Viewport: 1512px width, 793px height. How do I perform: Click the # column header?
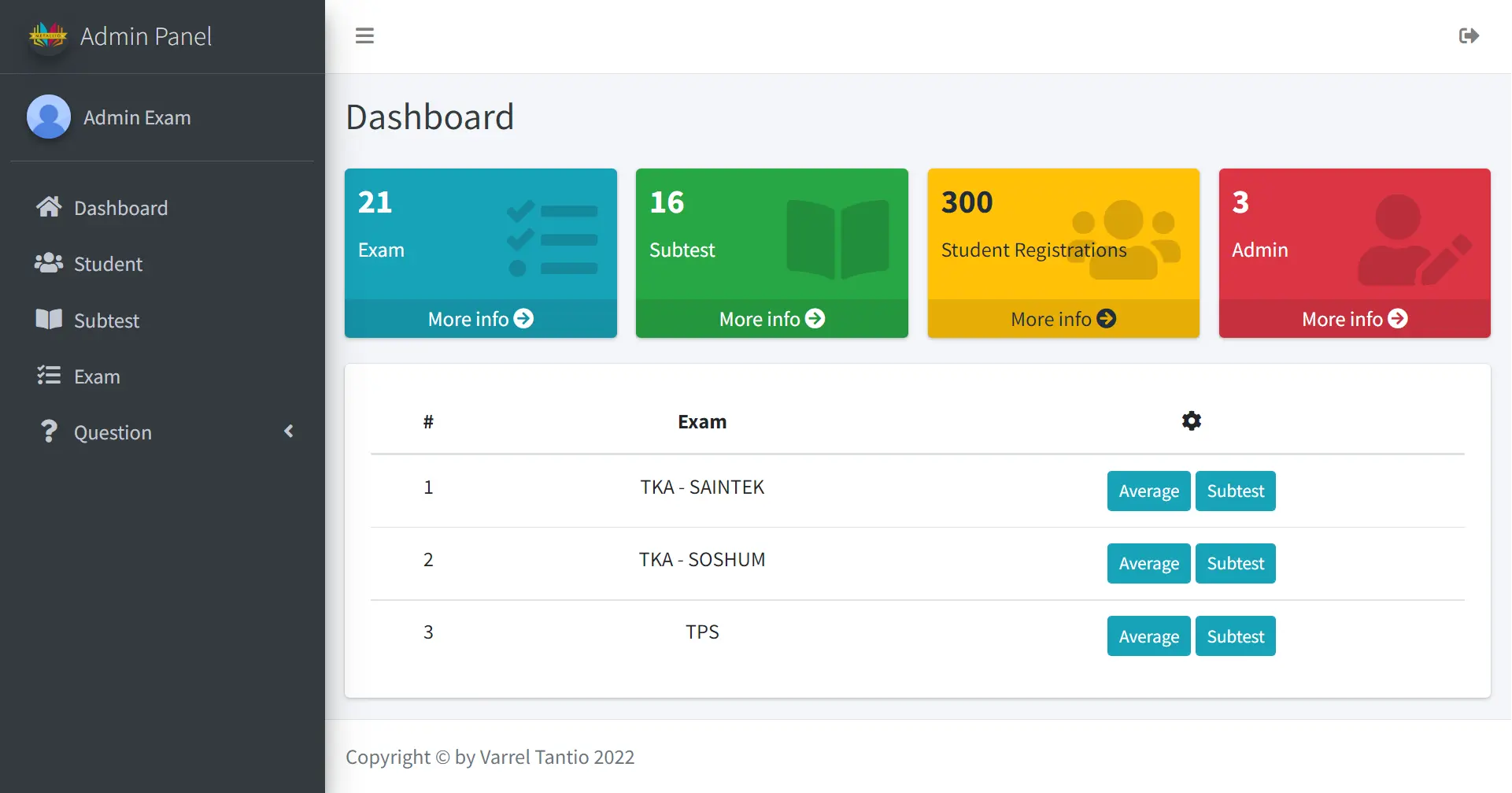[428, 422]
